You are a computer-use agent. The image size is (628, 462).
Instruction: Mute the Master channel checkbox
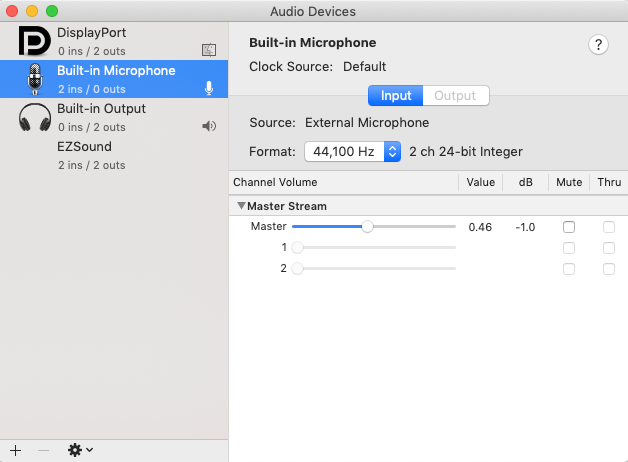coord(569,227)
